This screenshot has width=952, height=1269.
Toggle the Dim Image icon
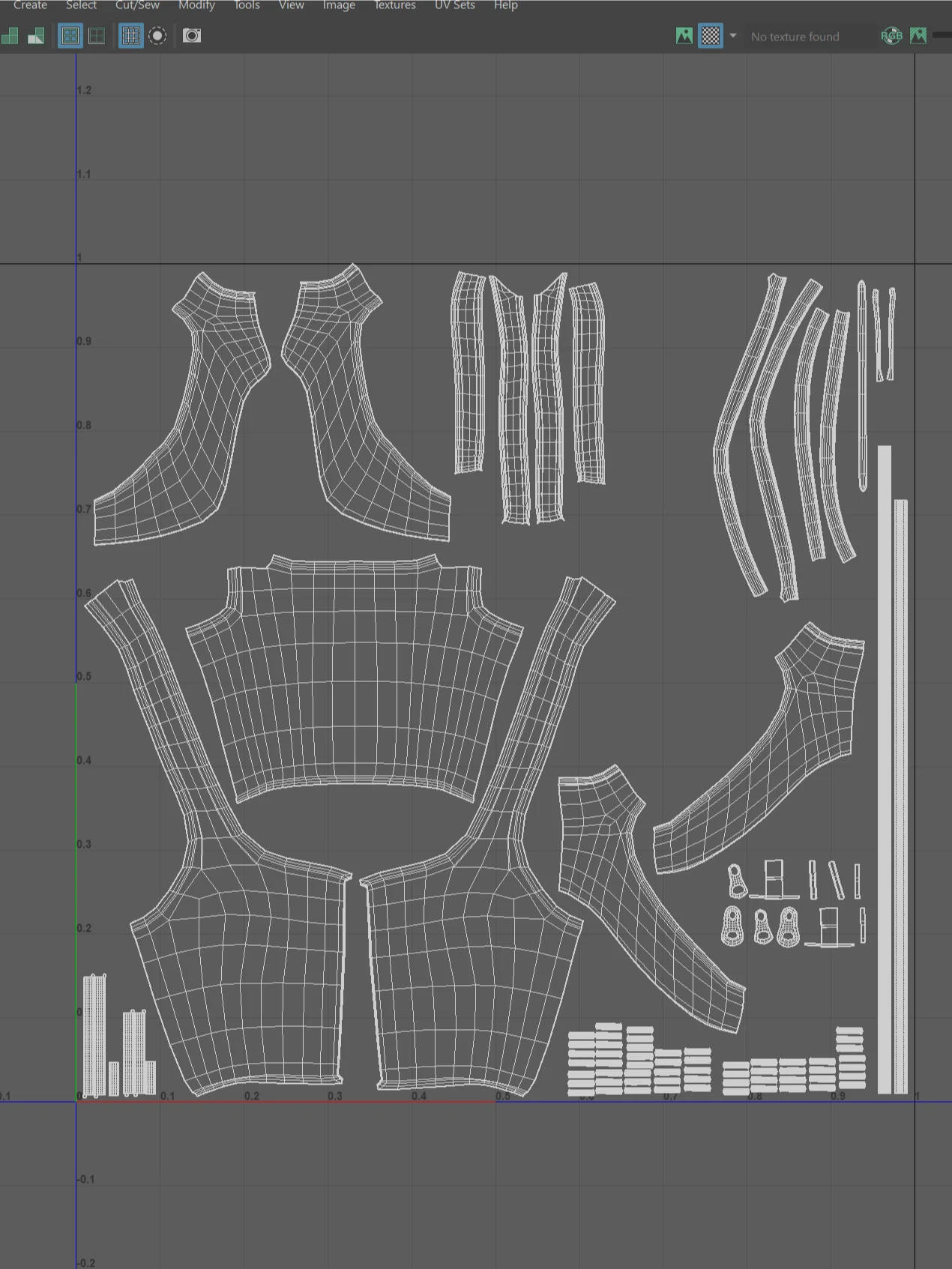pos(918,35)
